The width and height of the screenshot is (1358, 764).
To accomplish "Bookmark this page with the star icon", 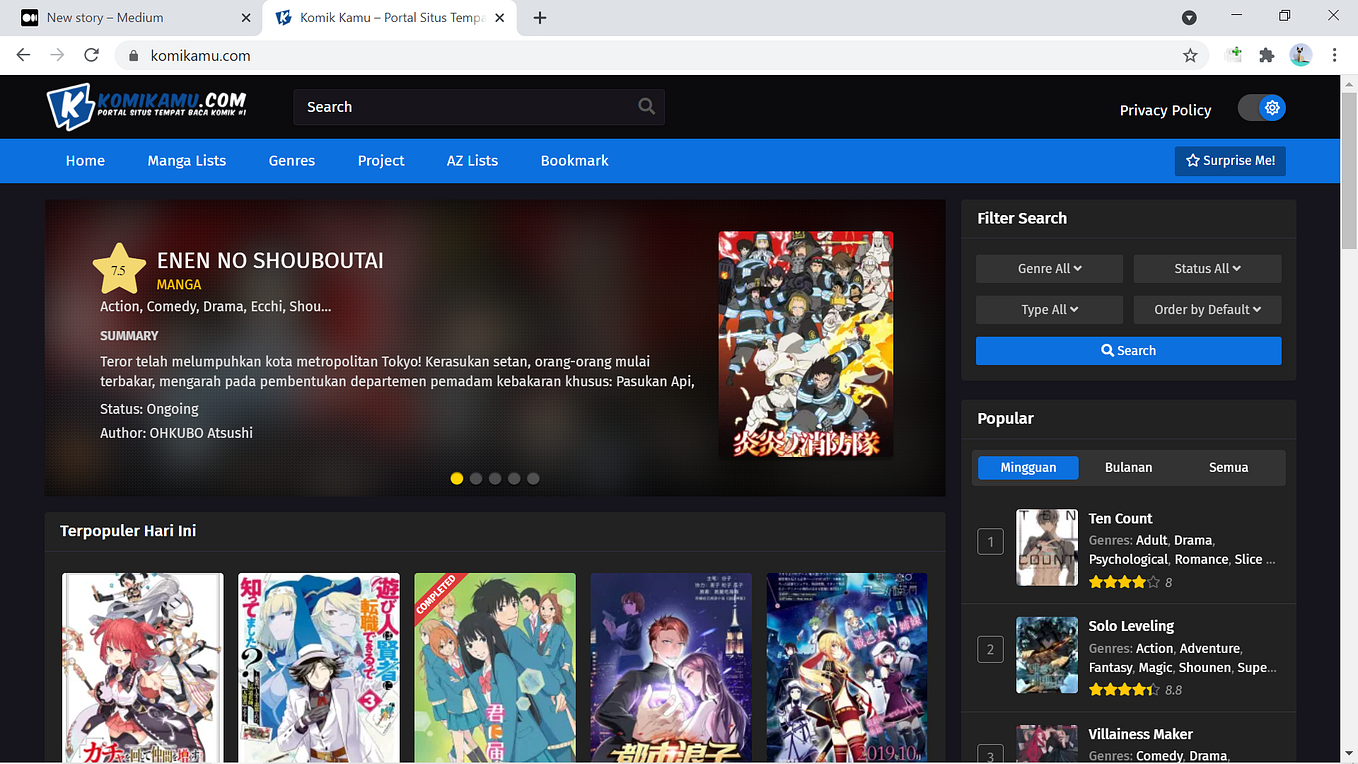I will point(1190,56).
